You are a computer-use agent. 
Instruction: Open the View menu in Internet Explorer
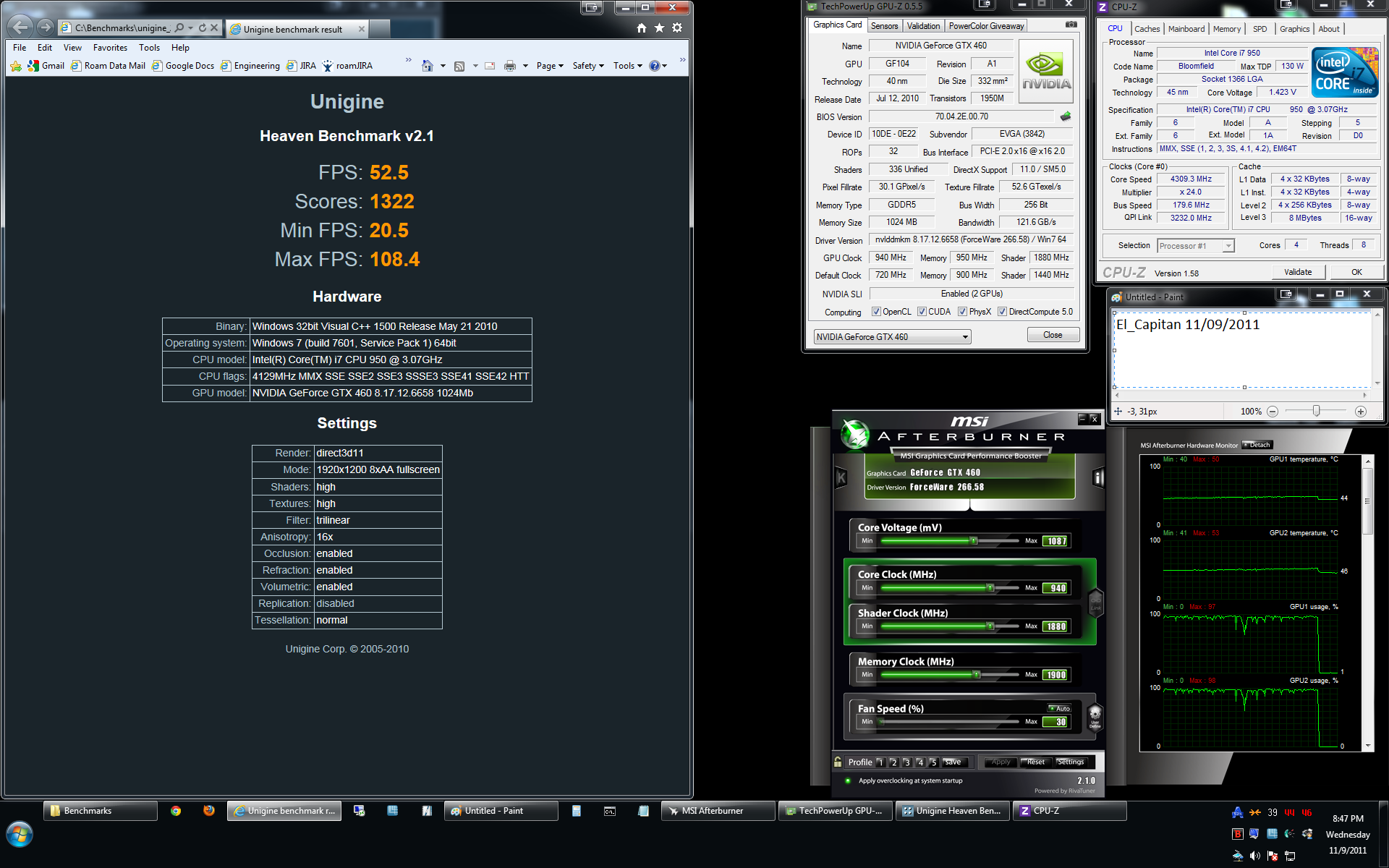pyautogui.click(x=72, y=48)
